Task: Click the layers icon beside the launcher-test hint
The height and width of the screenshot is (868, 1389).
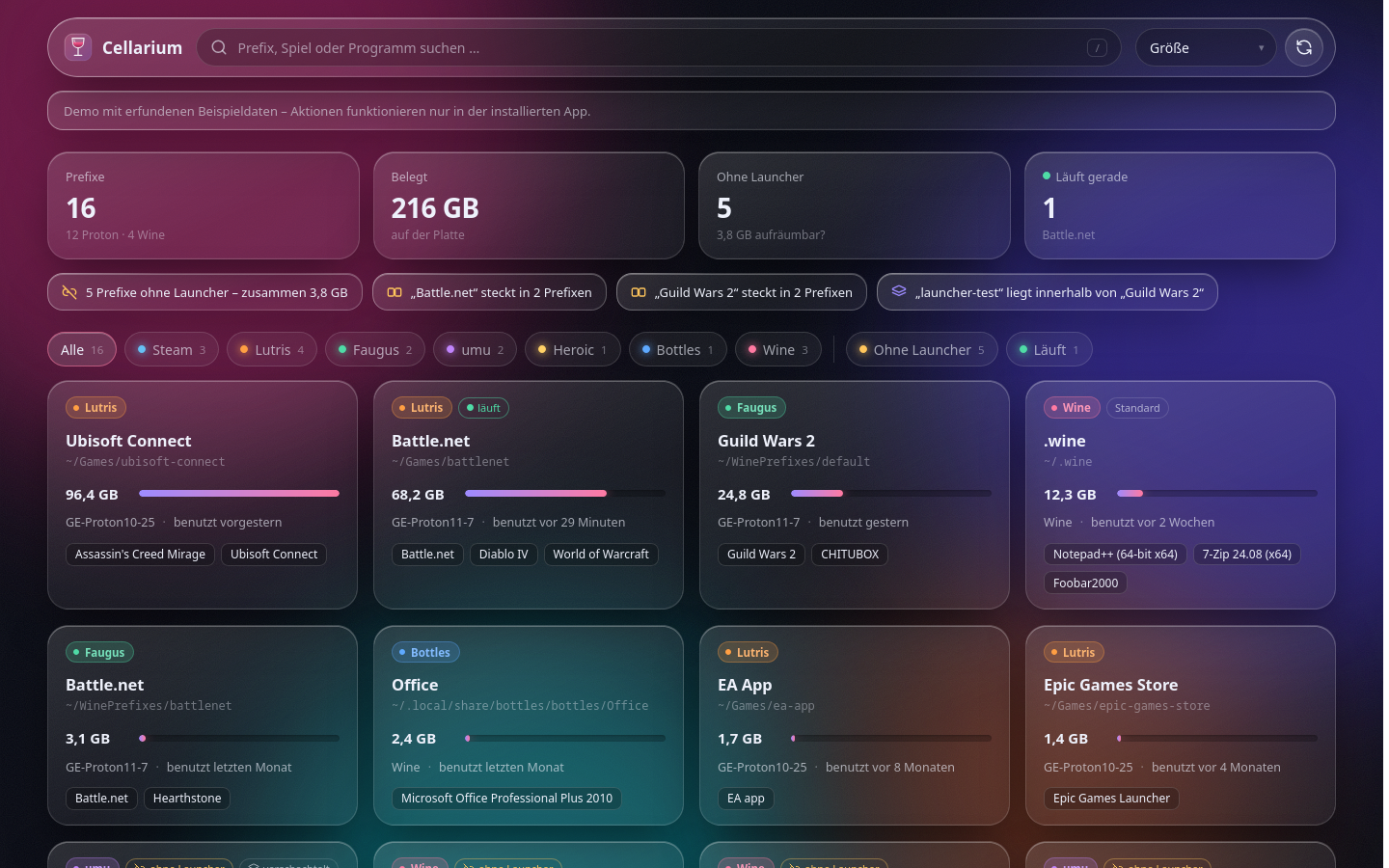Action: coord(899,291)
